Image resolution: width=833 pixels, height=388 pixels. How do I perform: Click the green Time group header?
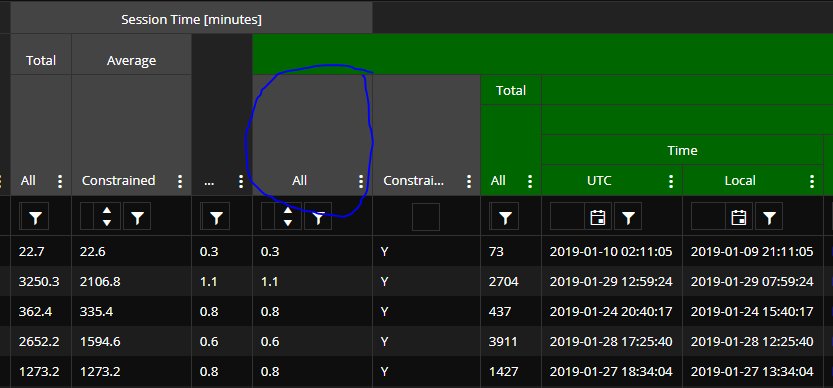[683, 150]
